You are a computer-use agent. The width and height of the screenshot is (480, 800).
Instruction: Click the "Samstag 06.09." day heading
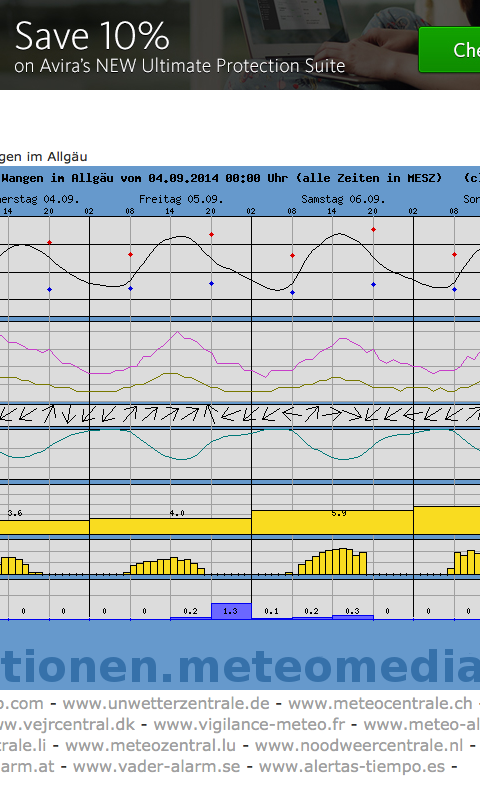point(343,199)
